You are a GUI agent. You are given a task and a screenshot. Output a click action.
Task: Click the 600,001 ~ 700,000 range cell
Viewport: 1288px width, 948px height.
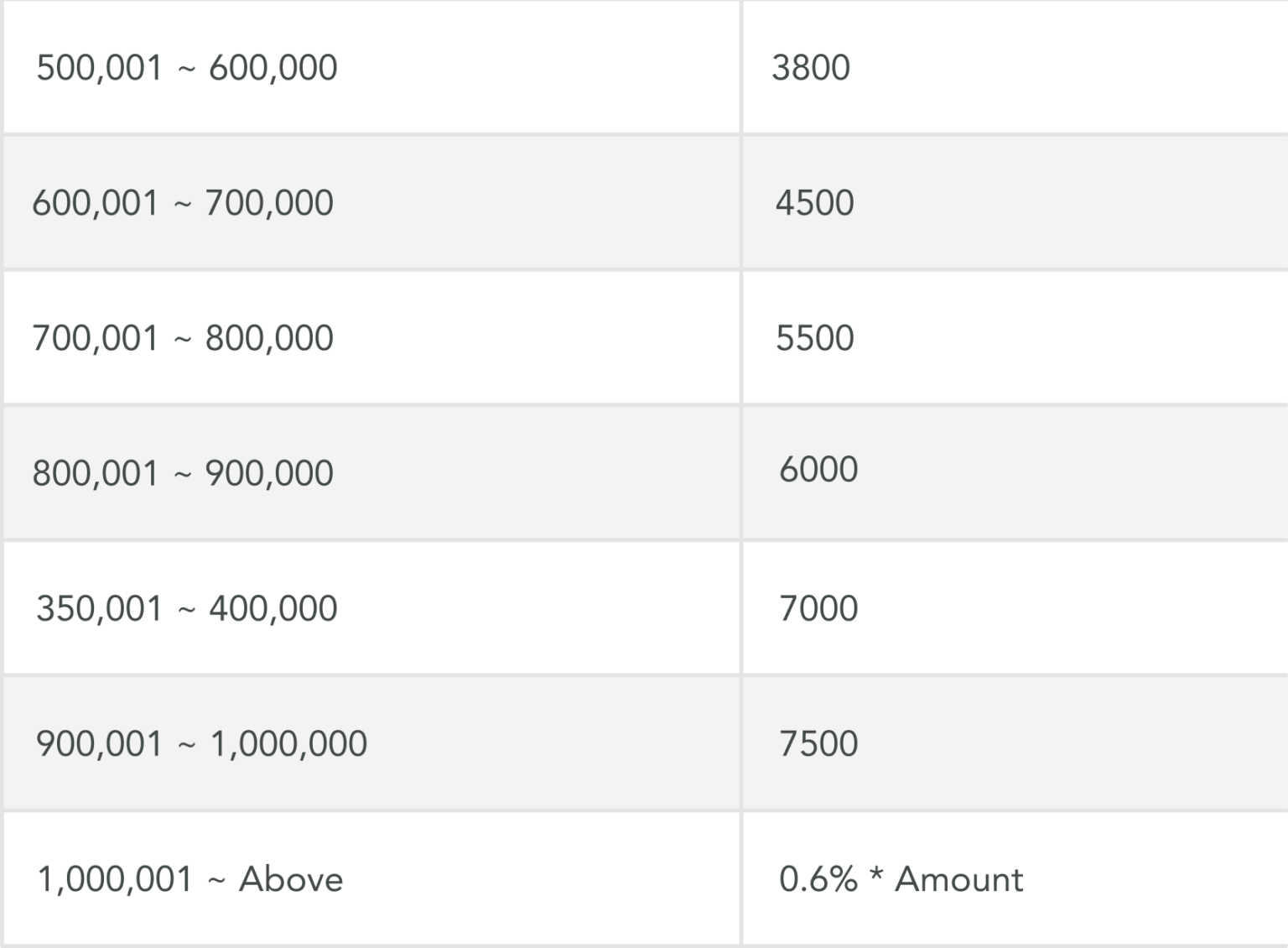pyautogui.click(x=183, y=203)
